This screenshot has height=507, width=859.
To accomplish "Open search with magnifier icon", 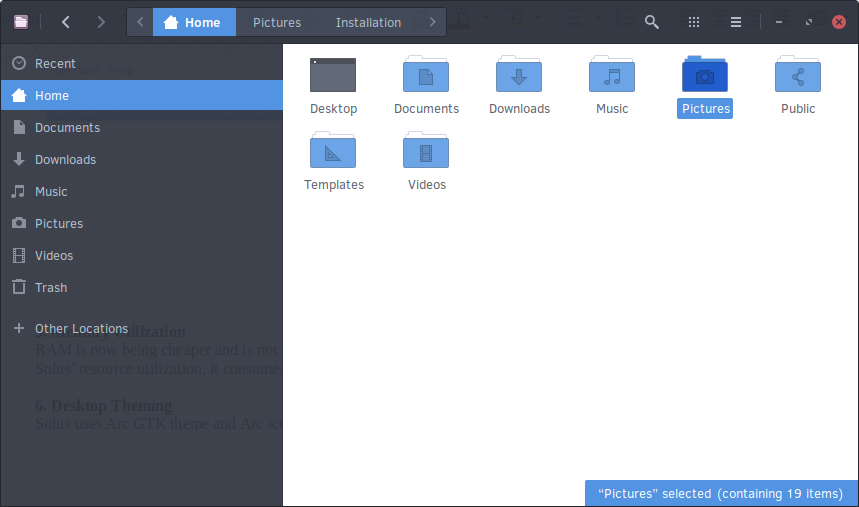I will click(651, 22).
